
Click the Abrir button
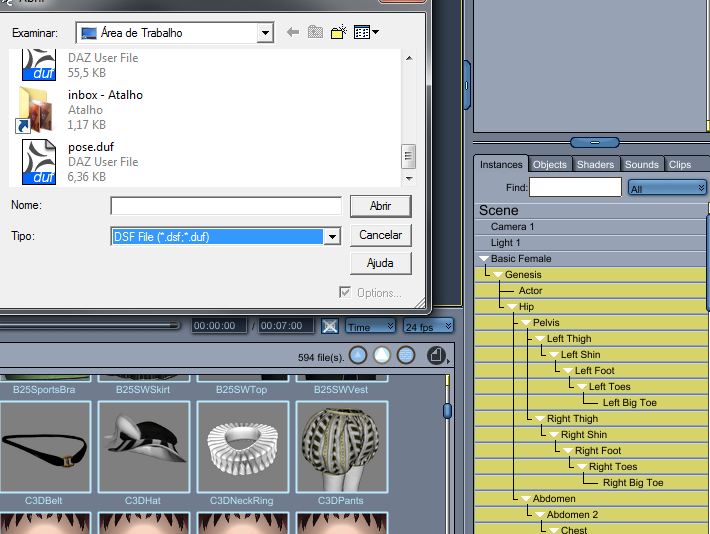click(380, 206)
